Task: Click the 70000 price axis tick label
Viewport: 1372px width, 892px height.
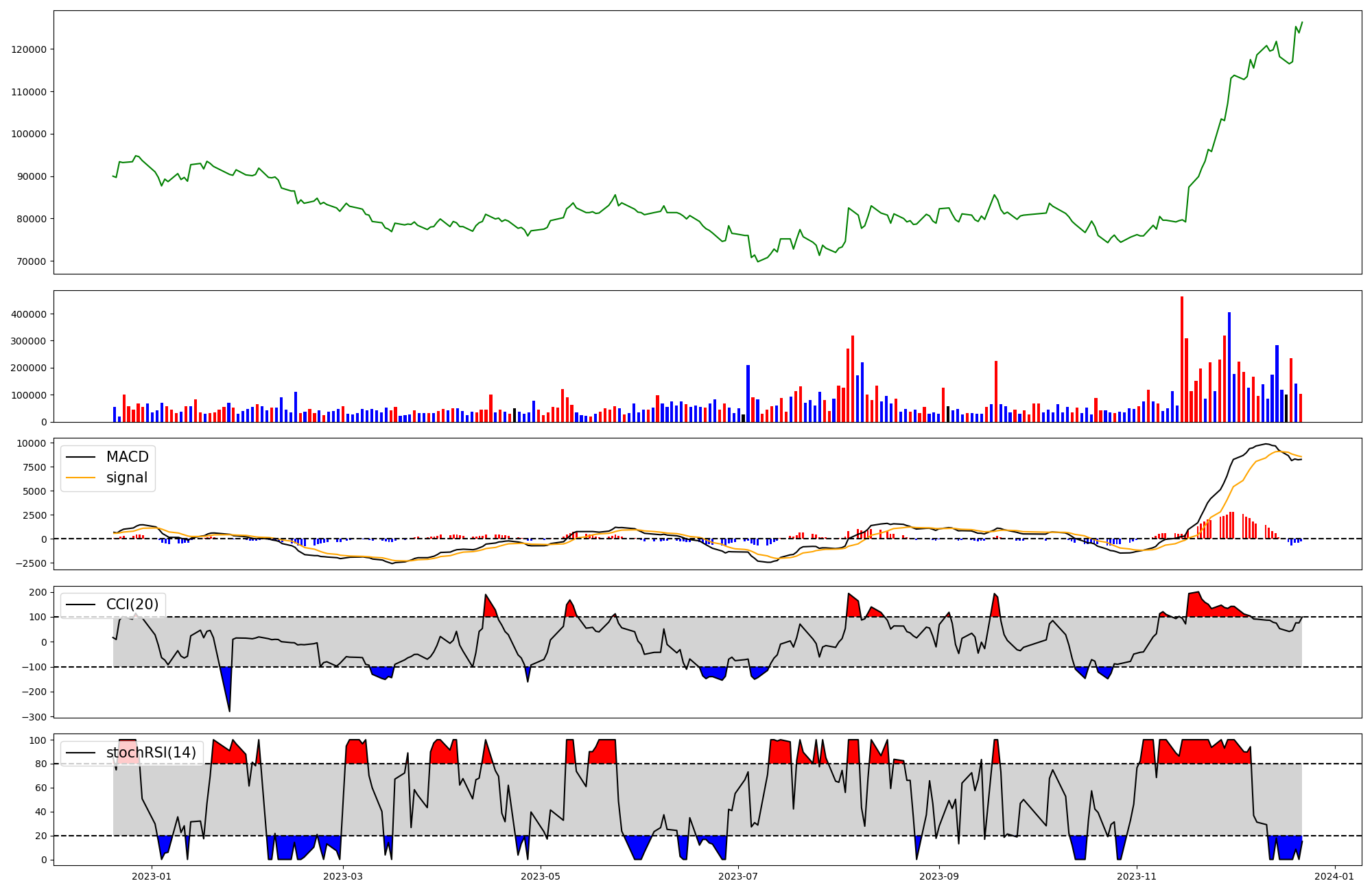Action: click(x=31, y=261)
